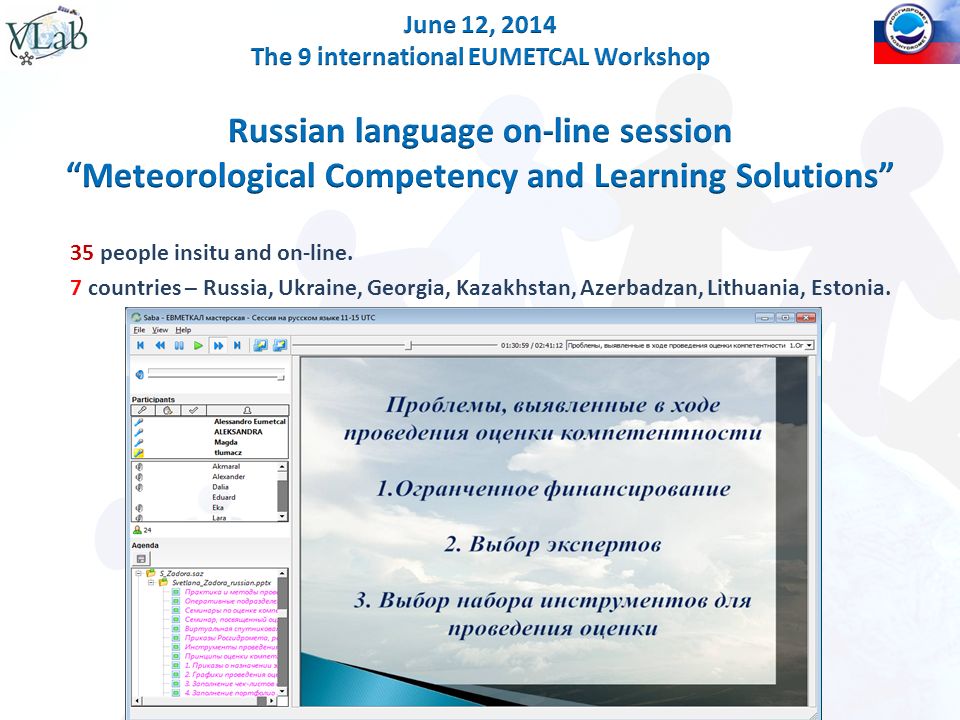Open agenda slide 'Приказы Росгидромета'
The image size is (960, 720).
tap(231, 638)
